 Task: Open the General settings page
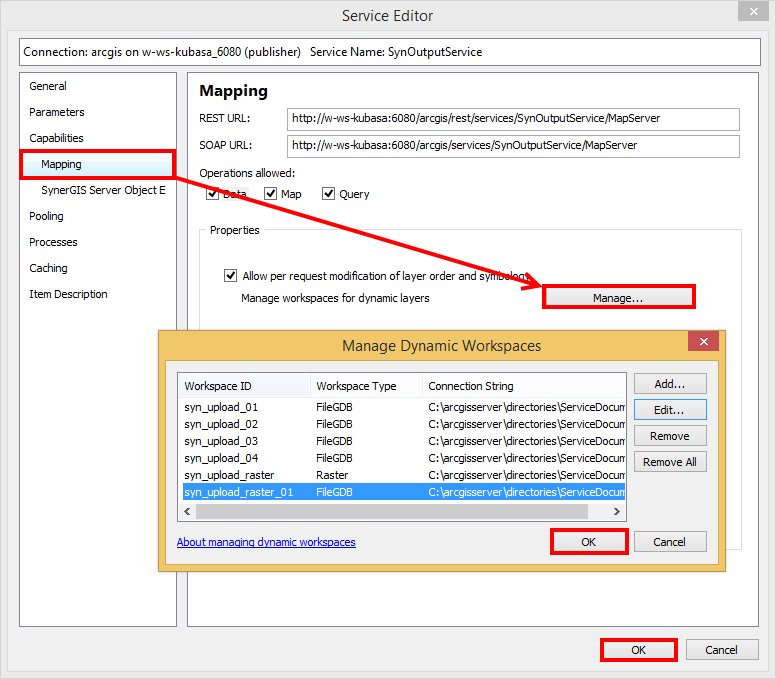coord(48,86)
